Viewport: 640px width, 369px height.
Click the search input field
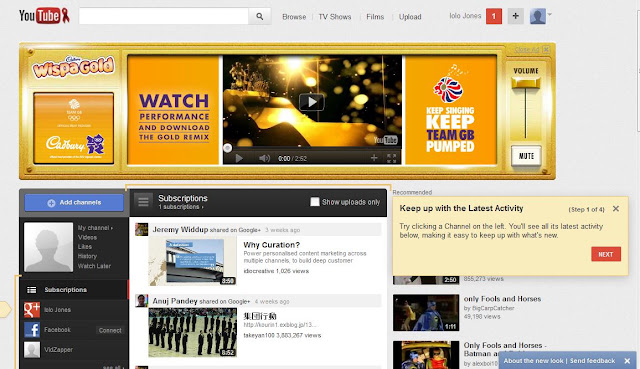pyautogui.click(x=164, y=16)
